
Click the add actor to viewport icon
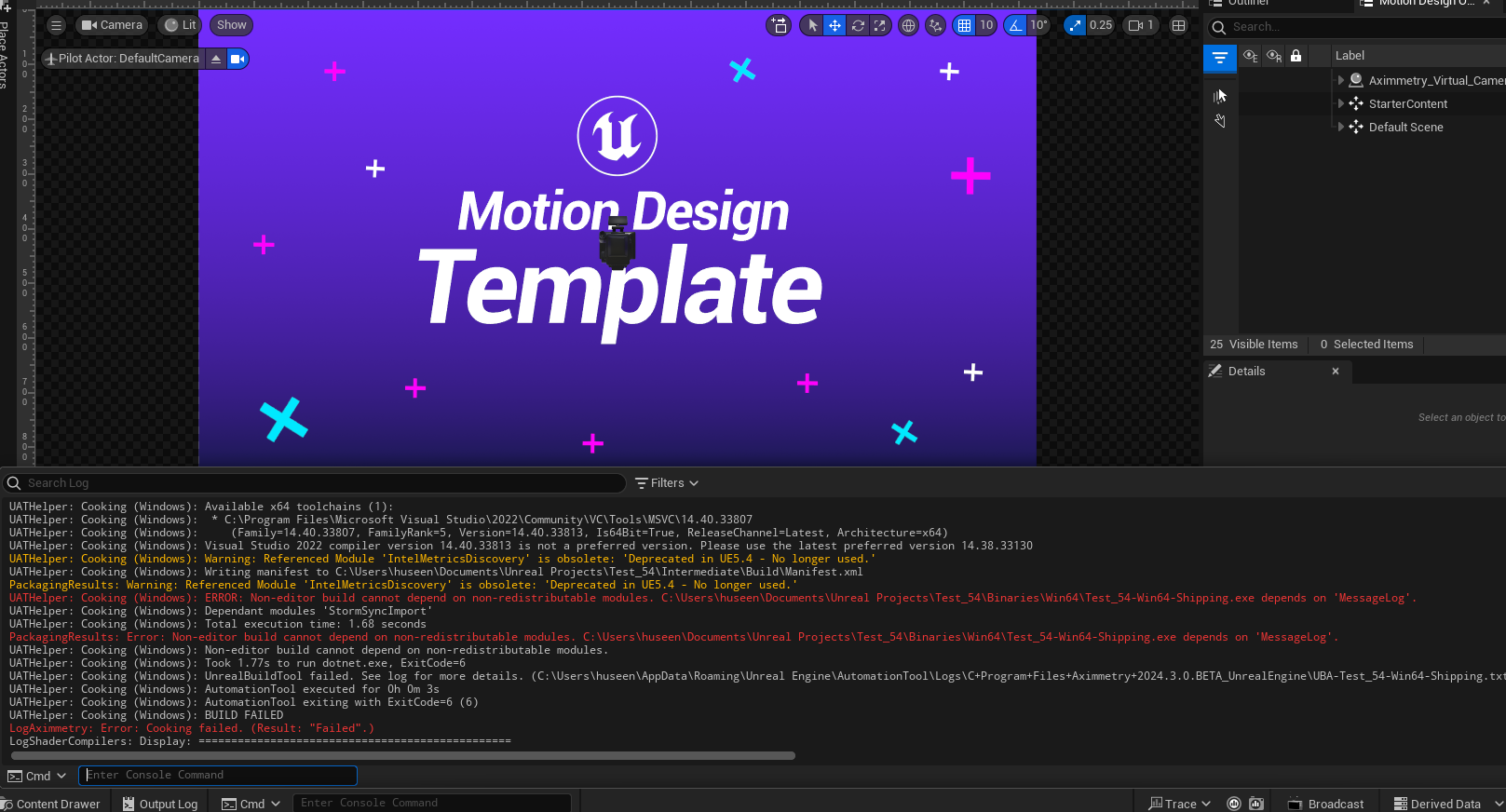click(780, 25)
